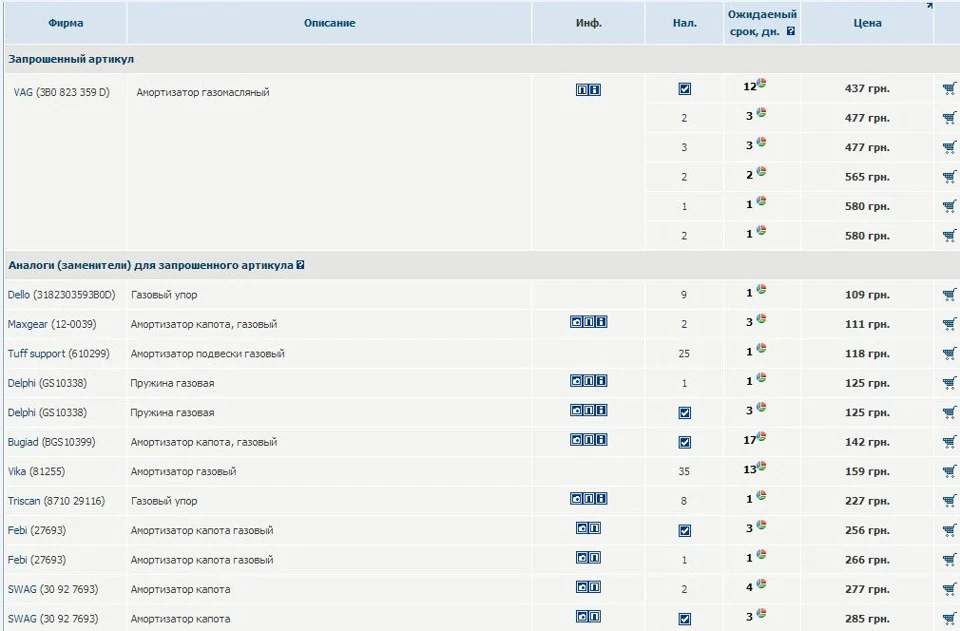Screen dimensions: 960x631
Task: Add Tuff support (610299) to cart
Action: click(949, 354)
